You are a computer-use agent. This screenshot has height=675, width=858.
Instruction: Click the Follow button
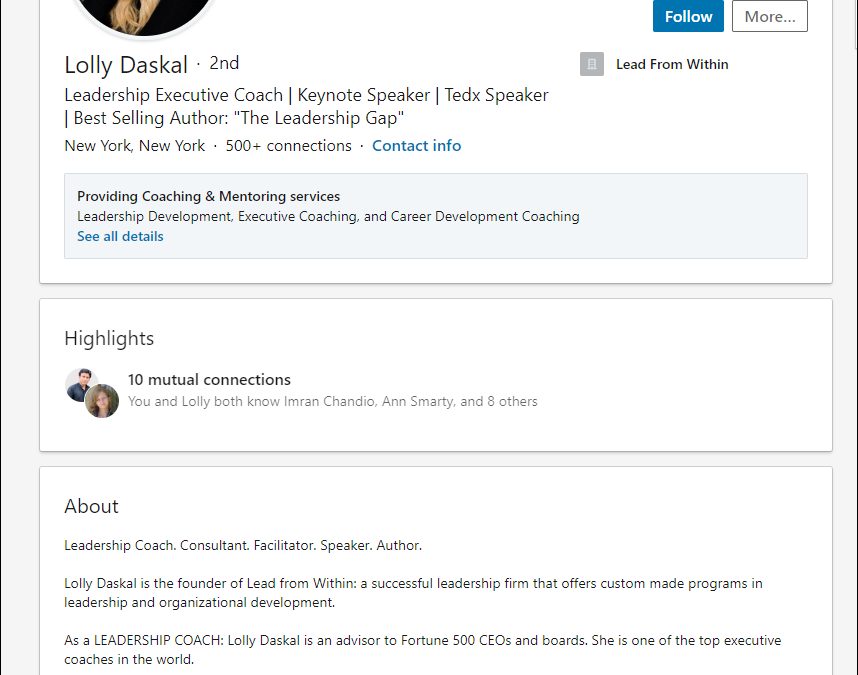tap(688, 16)
